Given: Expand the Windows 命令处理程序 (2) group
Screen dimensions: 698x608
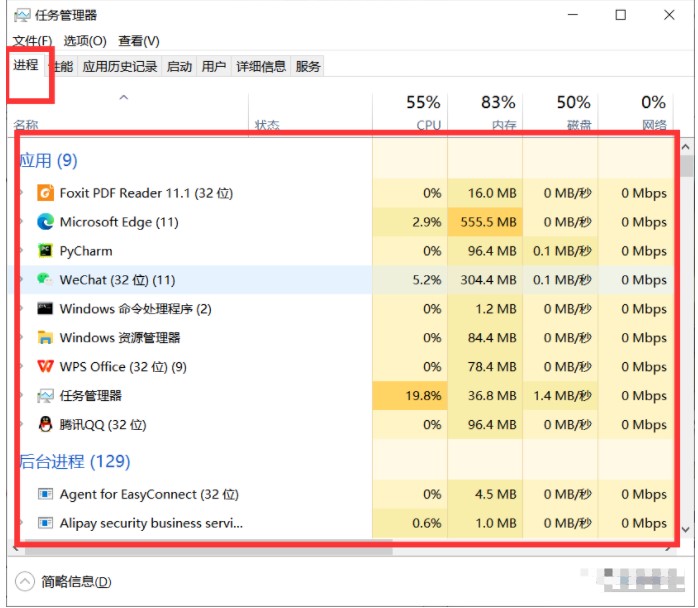Looking at the screenshot, I should coord(21,308).
